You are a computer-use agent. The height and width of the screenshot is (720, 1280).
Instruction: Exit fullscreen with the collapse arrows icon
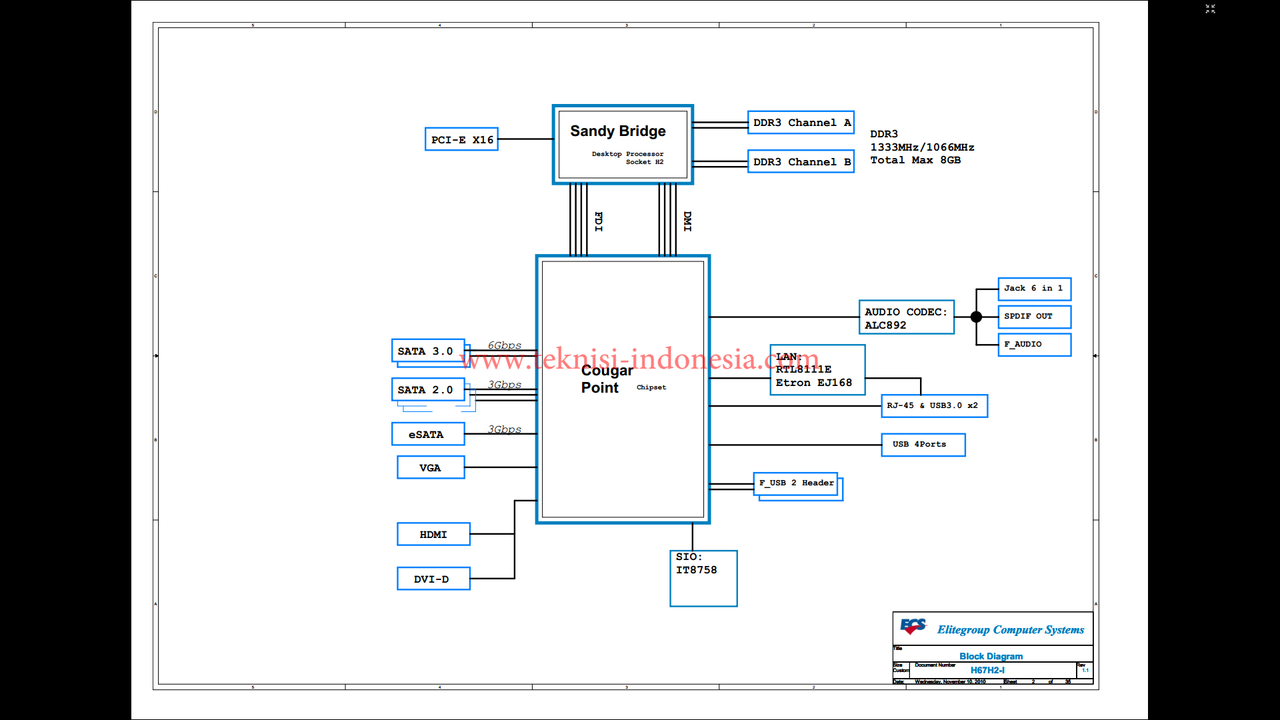(1210, 9)
